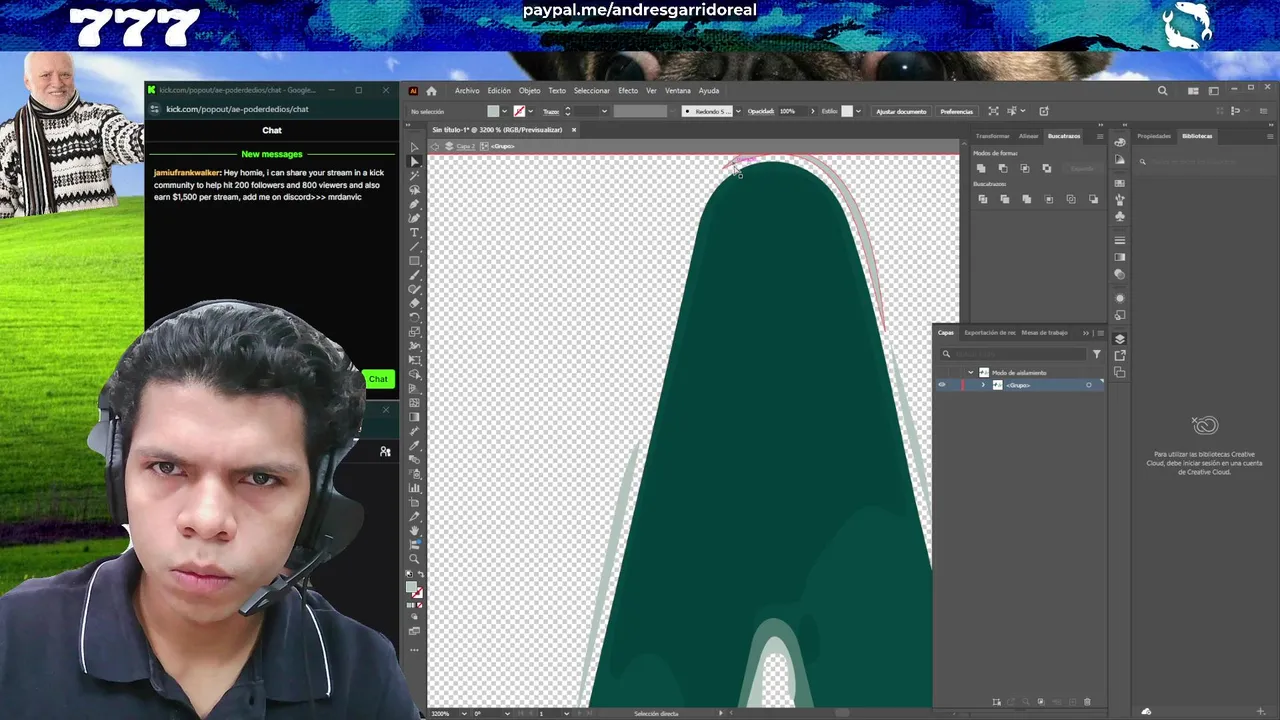Screen dimensions: 1280x720
Task: Open the Archivo menu
Action: pos(467,91)
